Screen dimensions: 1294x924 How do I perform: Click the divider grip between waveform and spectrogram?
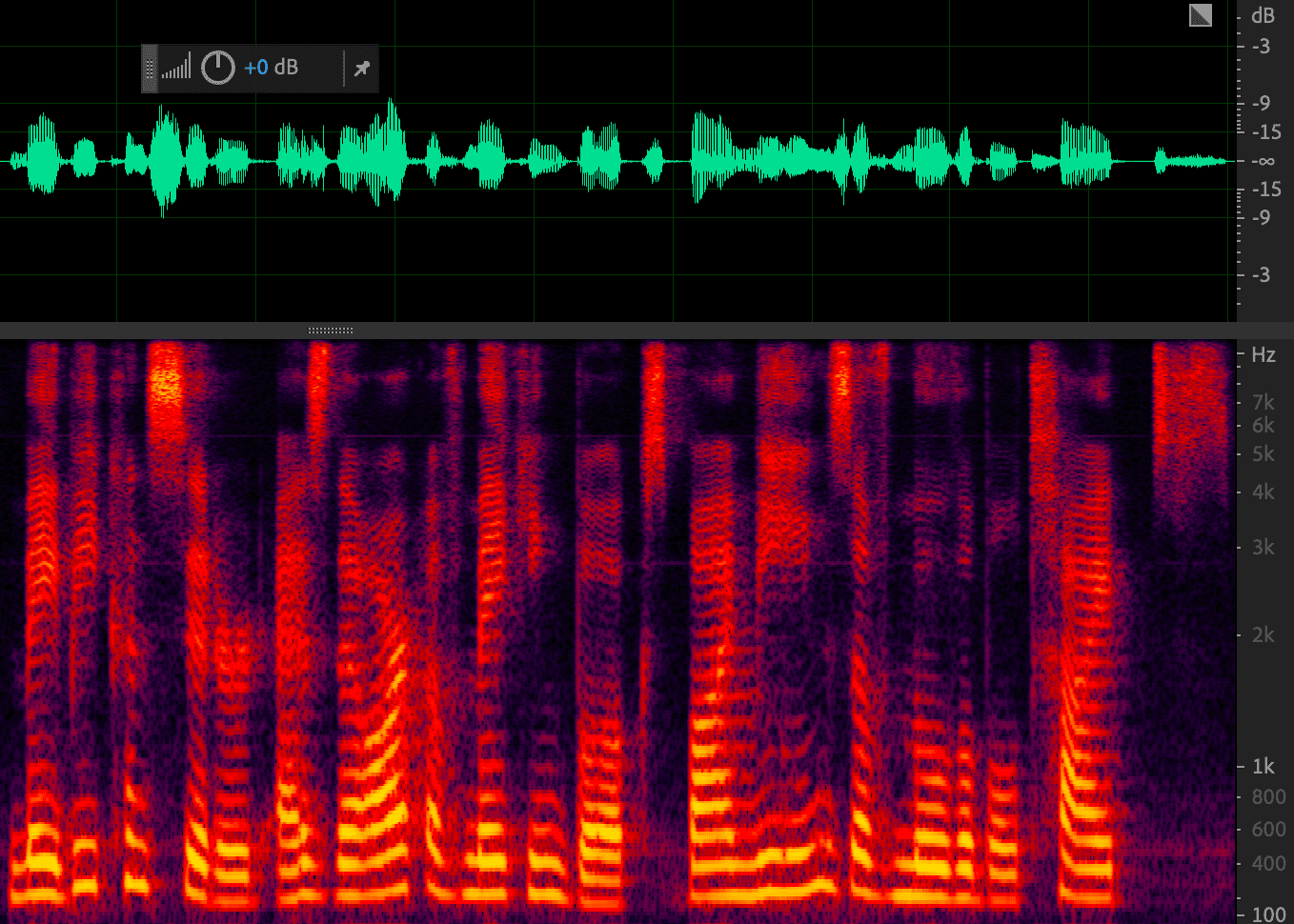[331, 331]
